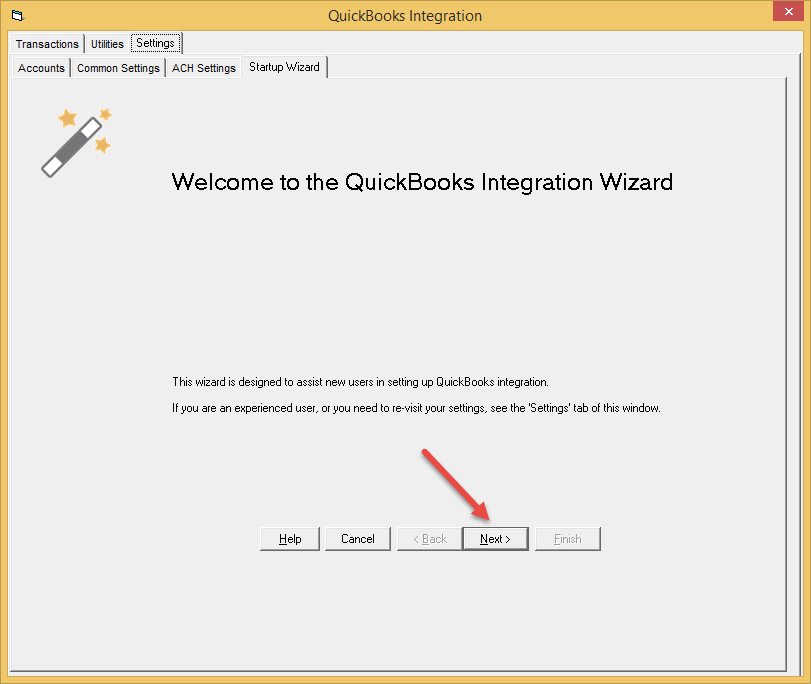Open the Utilities tab
Screen dimensions: 811x684
click(107, 43)
